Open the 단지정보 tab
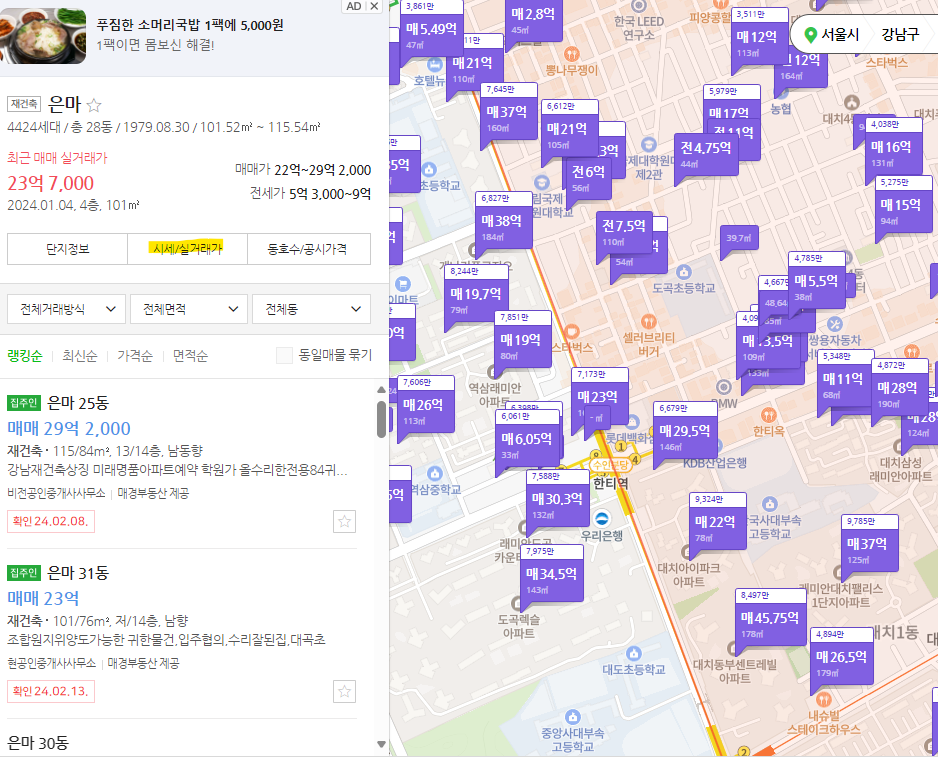This screenshot has height=757, width=938. coord(68,249)
